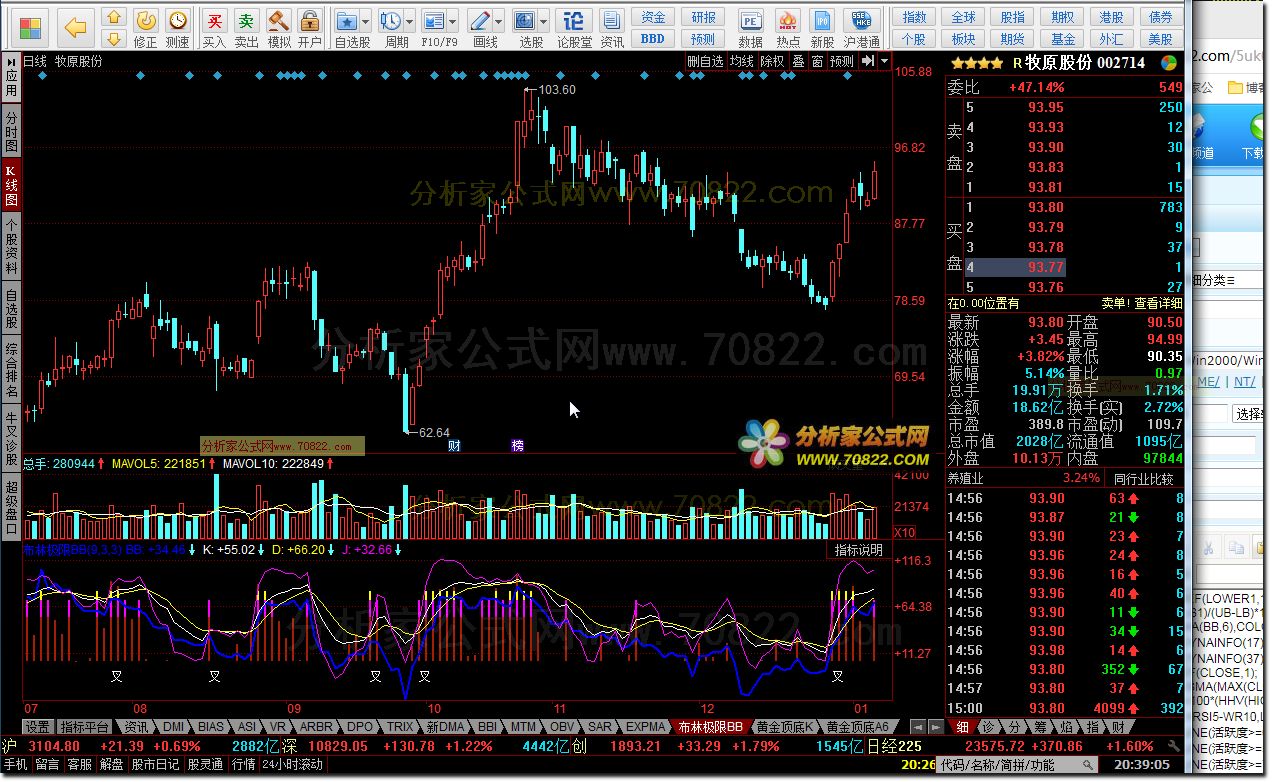The height and width of the screenshot is (782, 1272).
Task: Switch to the K线图 side tab
Action: (x=11, y=185)
